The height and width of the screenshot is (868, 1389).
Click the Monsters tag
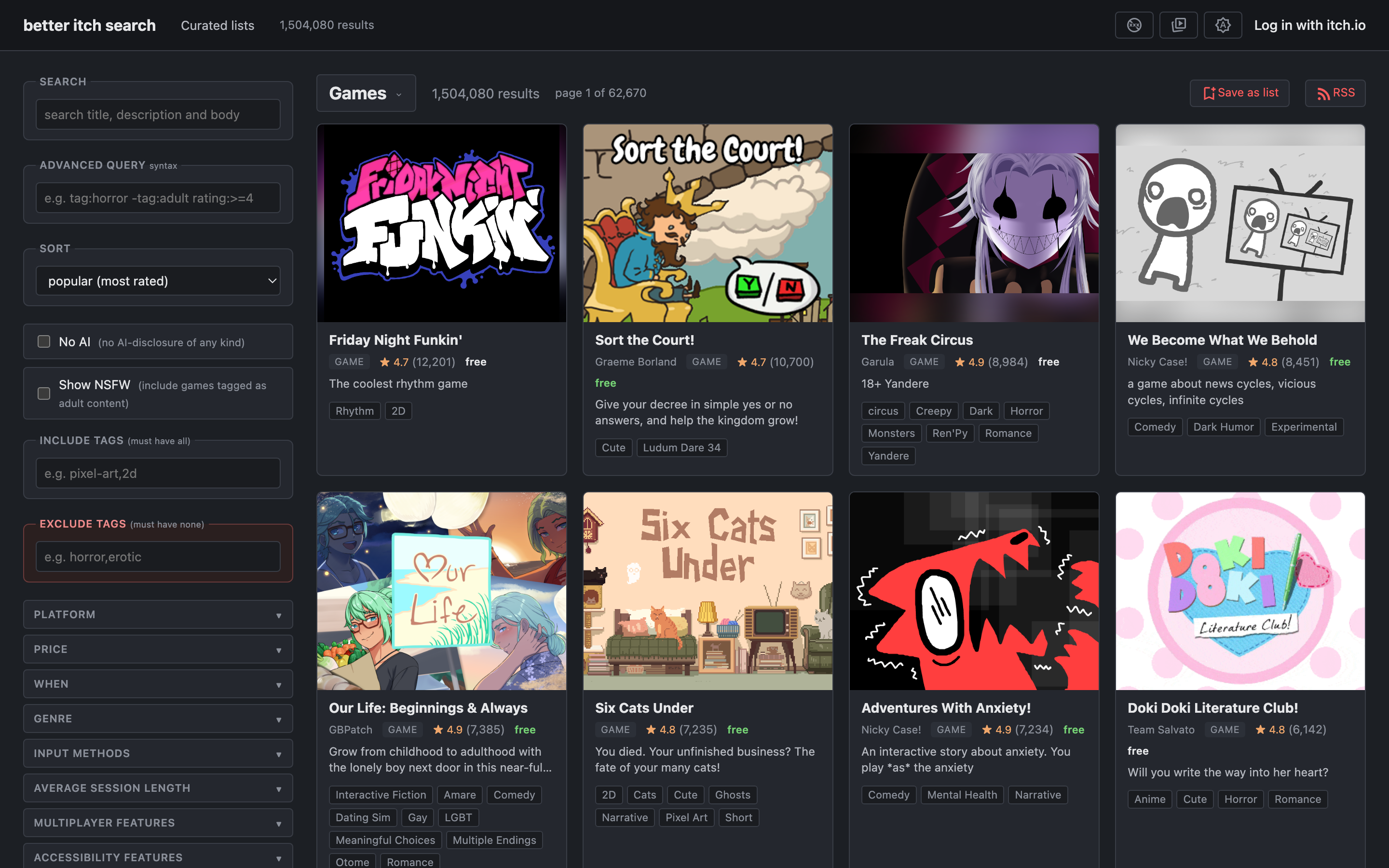click(x=891, y=434)
